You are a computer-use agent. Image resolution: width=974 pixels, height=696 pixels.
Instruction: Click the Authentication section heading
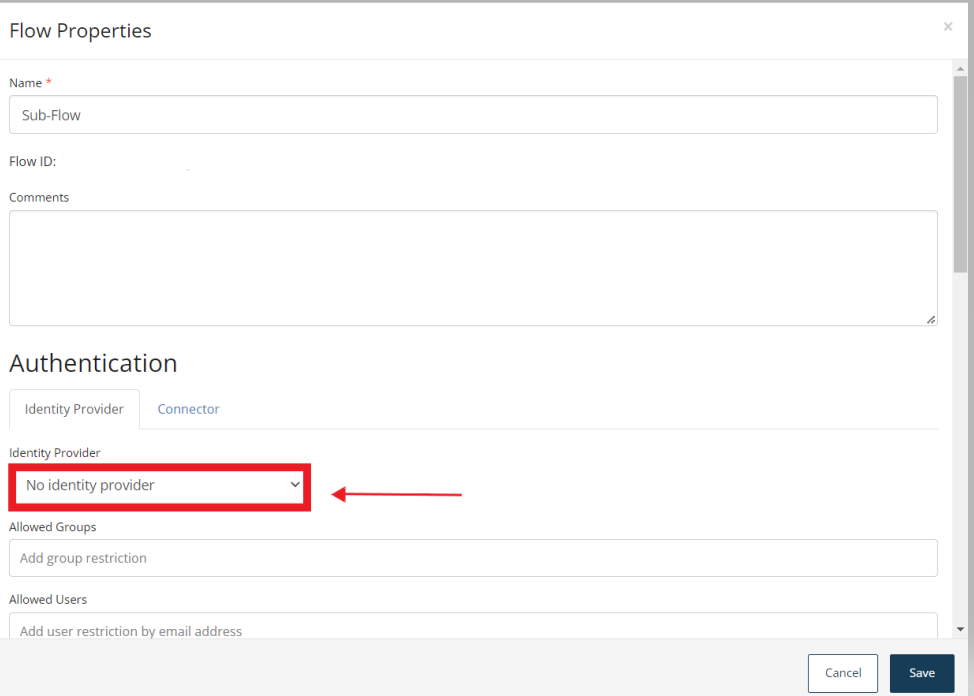click(93, 363)
